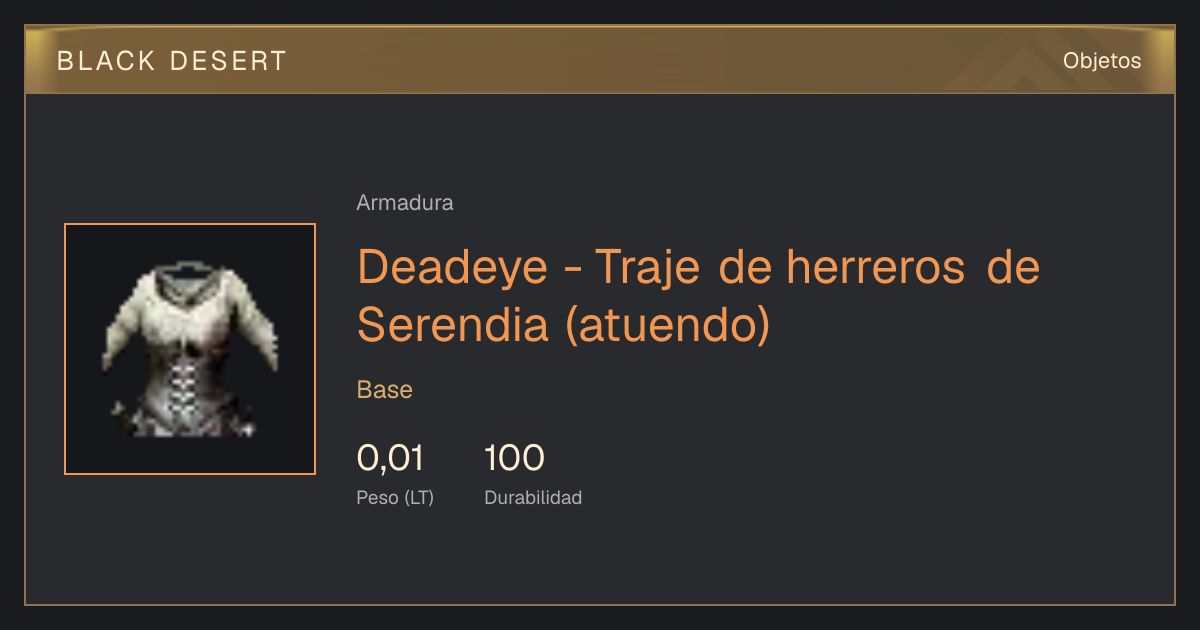Select the 0,01 weight value
The image size is (1200, 630).
[x=390, y=458]
